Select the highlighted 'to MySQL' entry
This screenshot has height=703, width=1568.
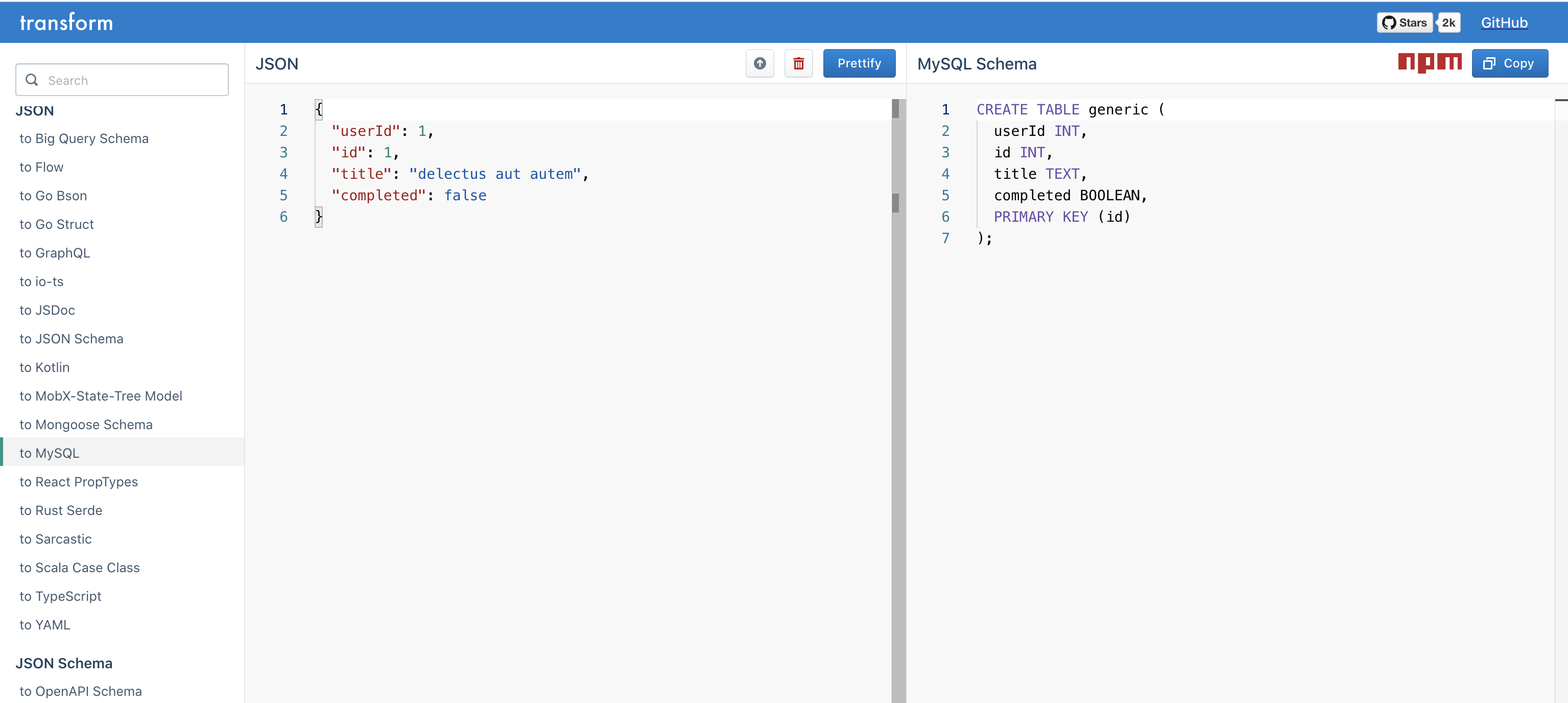click(x=50, y=452)
